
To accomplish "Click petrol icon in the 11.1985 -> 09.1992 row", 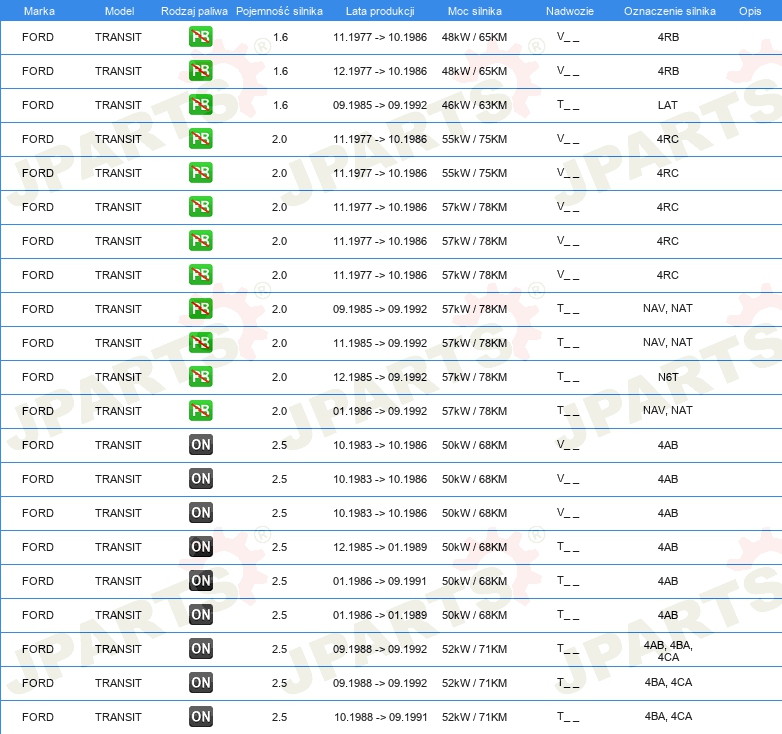I will [200, 343].
